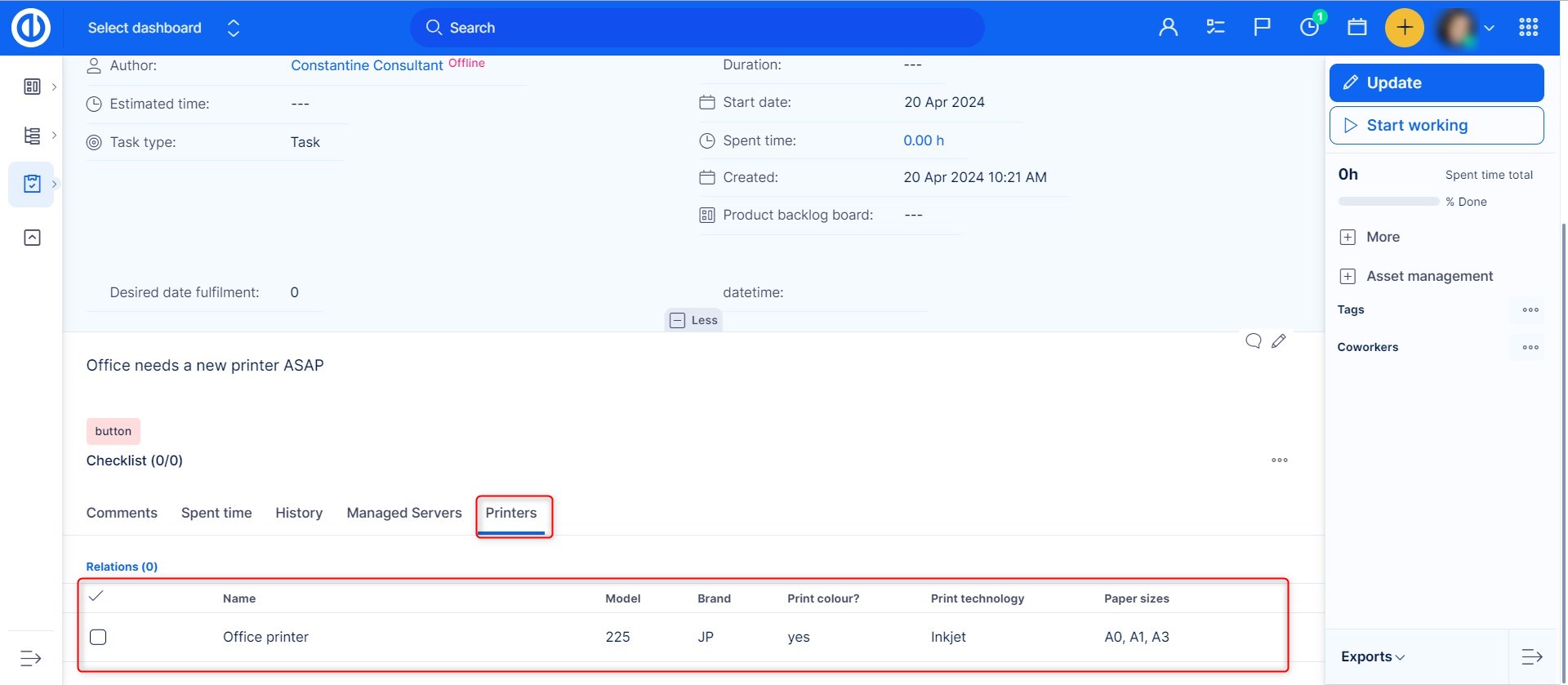Click the % Done progress bar
Viewport: 1568px width, 685px height.
(1388, 202)
